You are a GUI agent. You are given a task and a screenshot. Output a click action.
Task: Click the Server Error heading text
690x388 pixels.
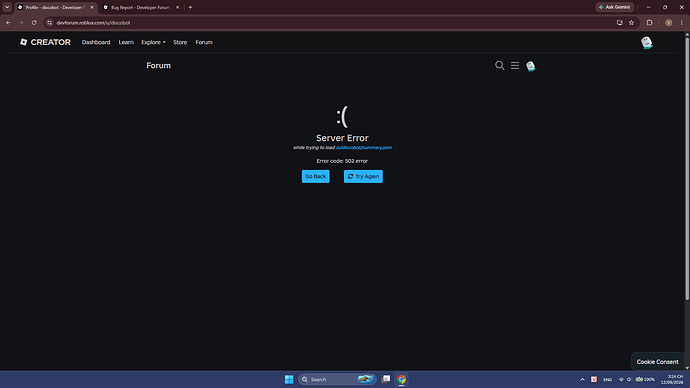click(x=342, y=138)
